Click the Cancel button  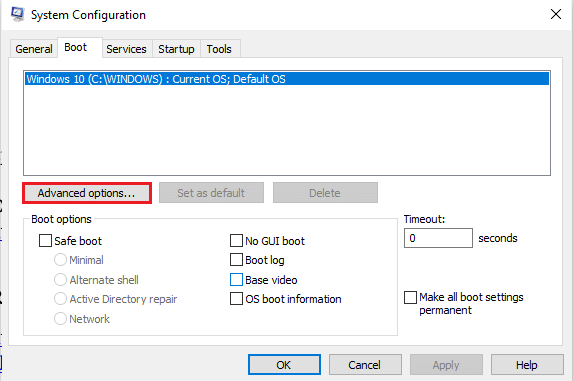pos(365,365)
